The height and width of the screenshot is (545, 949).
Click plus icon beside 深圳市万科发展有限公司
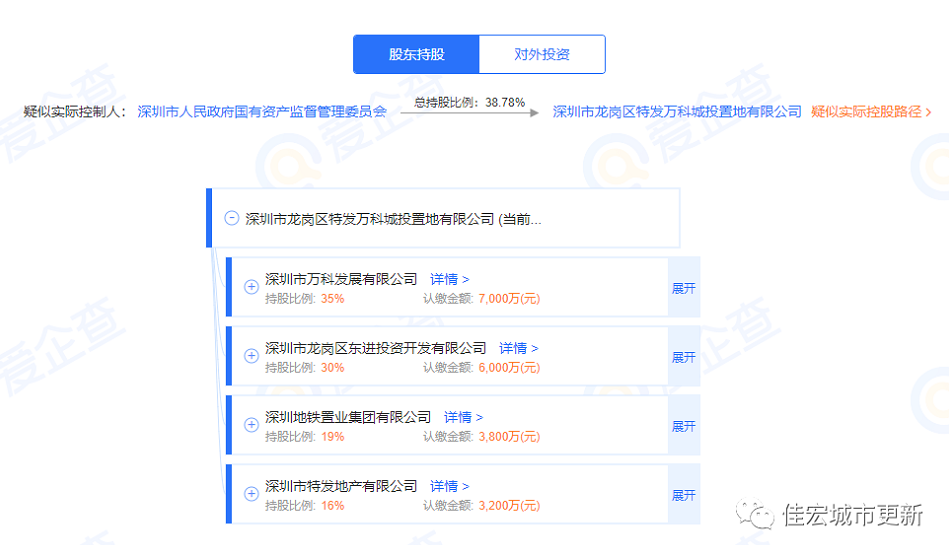(251, 287)
